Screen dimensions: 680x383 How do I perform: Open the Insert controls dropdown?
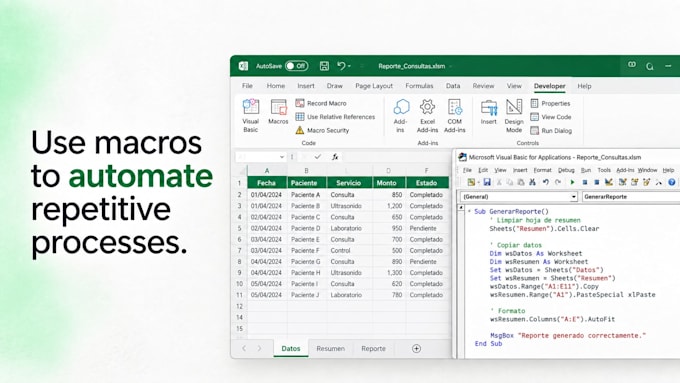pyautogui.click(x=489, y=112)
